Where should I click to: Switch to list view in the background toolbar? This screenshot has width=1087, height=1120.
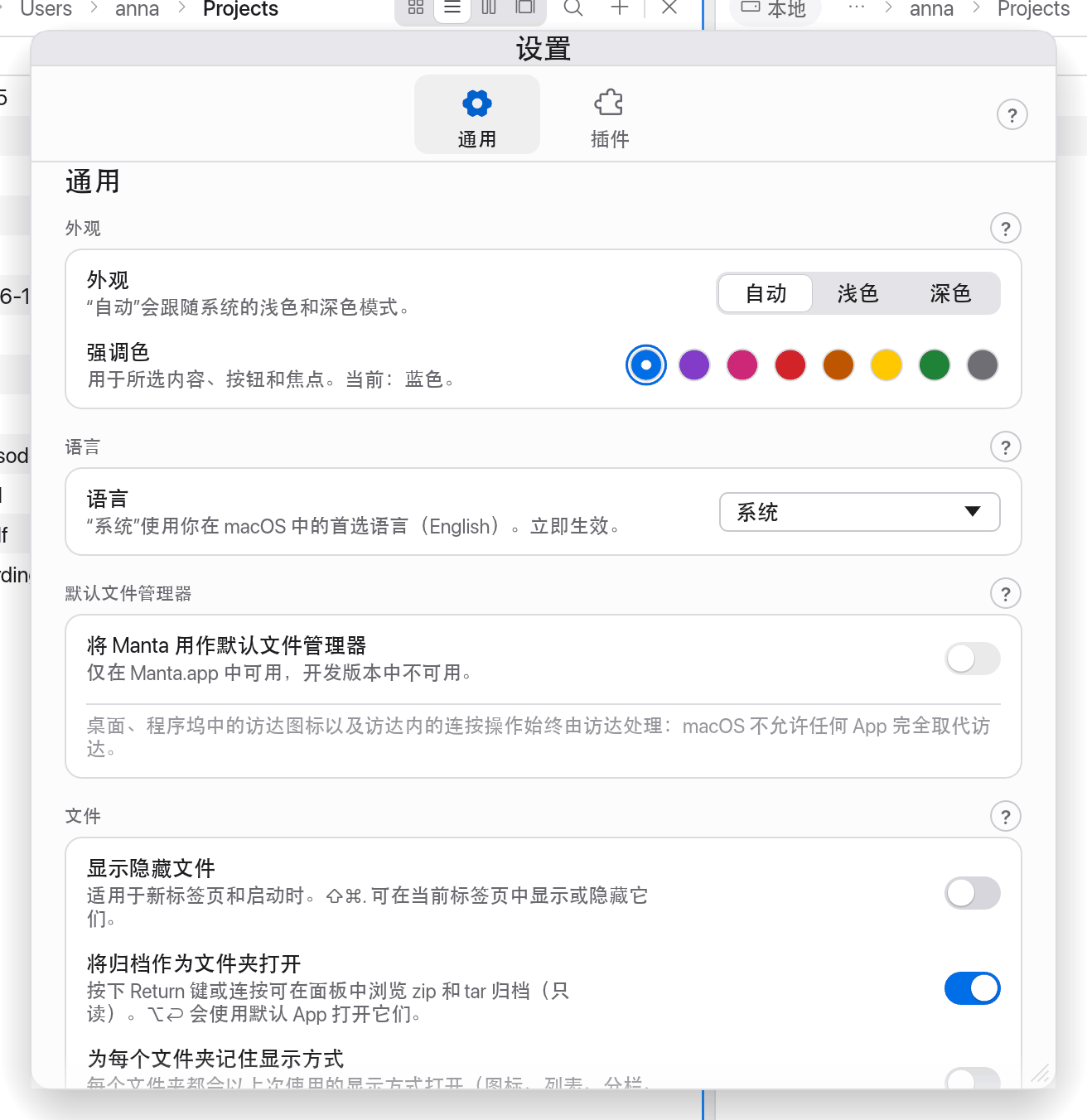[x=452, y=8]
